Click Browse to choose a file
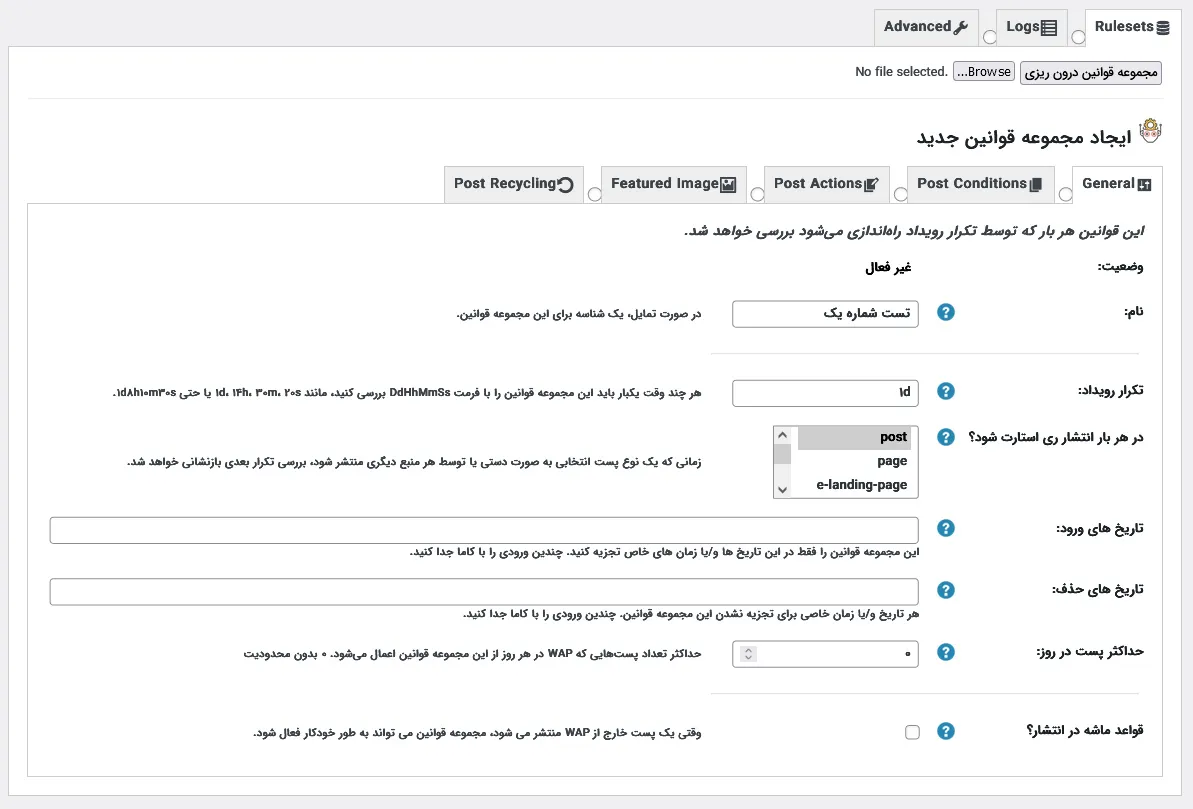 pyautogui.click(x=984, y=72)
